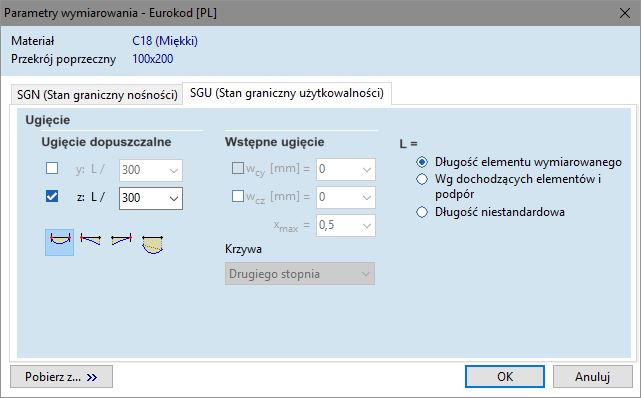This screenshot has width=641, height=398.
Task: Select Długość elementu wymiarowanego radio option
Action: [x=422, y=162]
